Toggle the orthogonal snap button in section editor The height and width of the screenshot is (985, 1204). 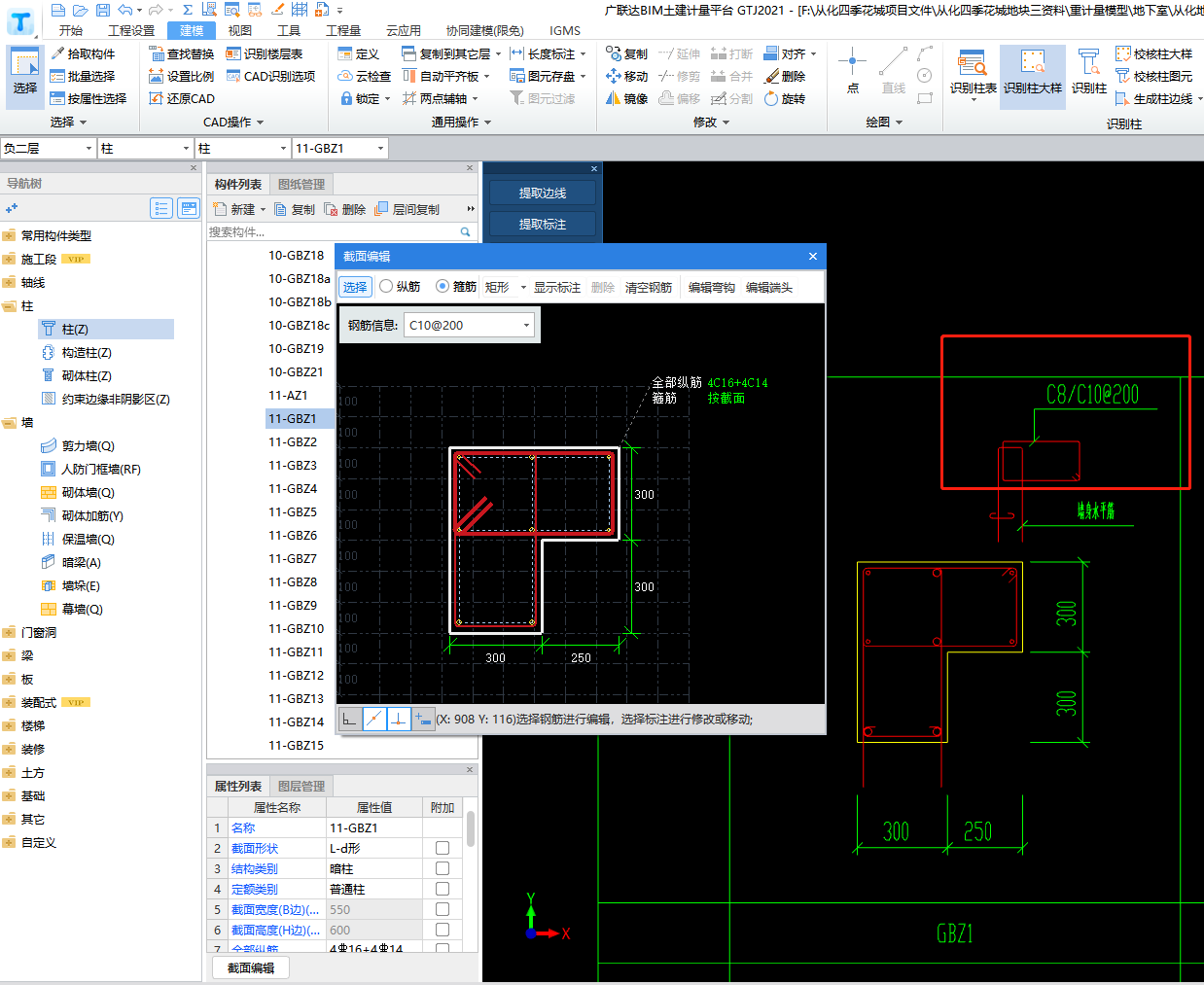tap(350, 719)
